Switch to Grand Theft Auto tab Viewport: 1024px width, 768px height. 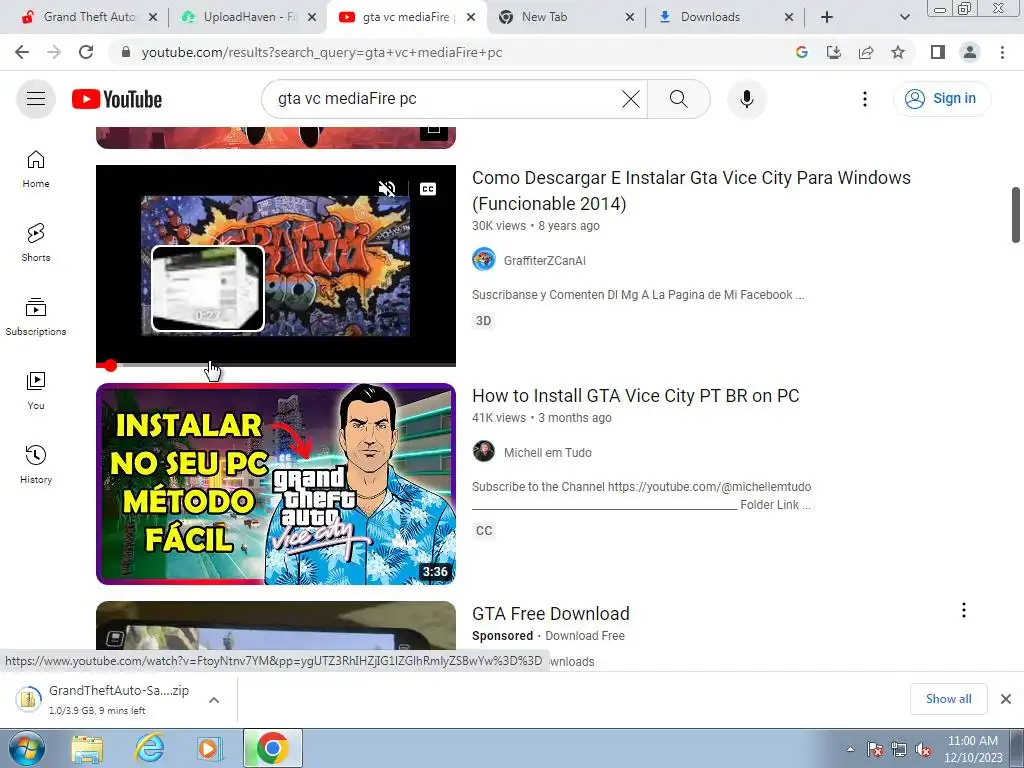point(89,17)
